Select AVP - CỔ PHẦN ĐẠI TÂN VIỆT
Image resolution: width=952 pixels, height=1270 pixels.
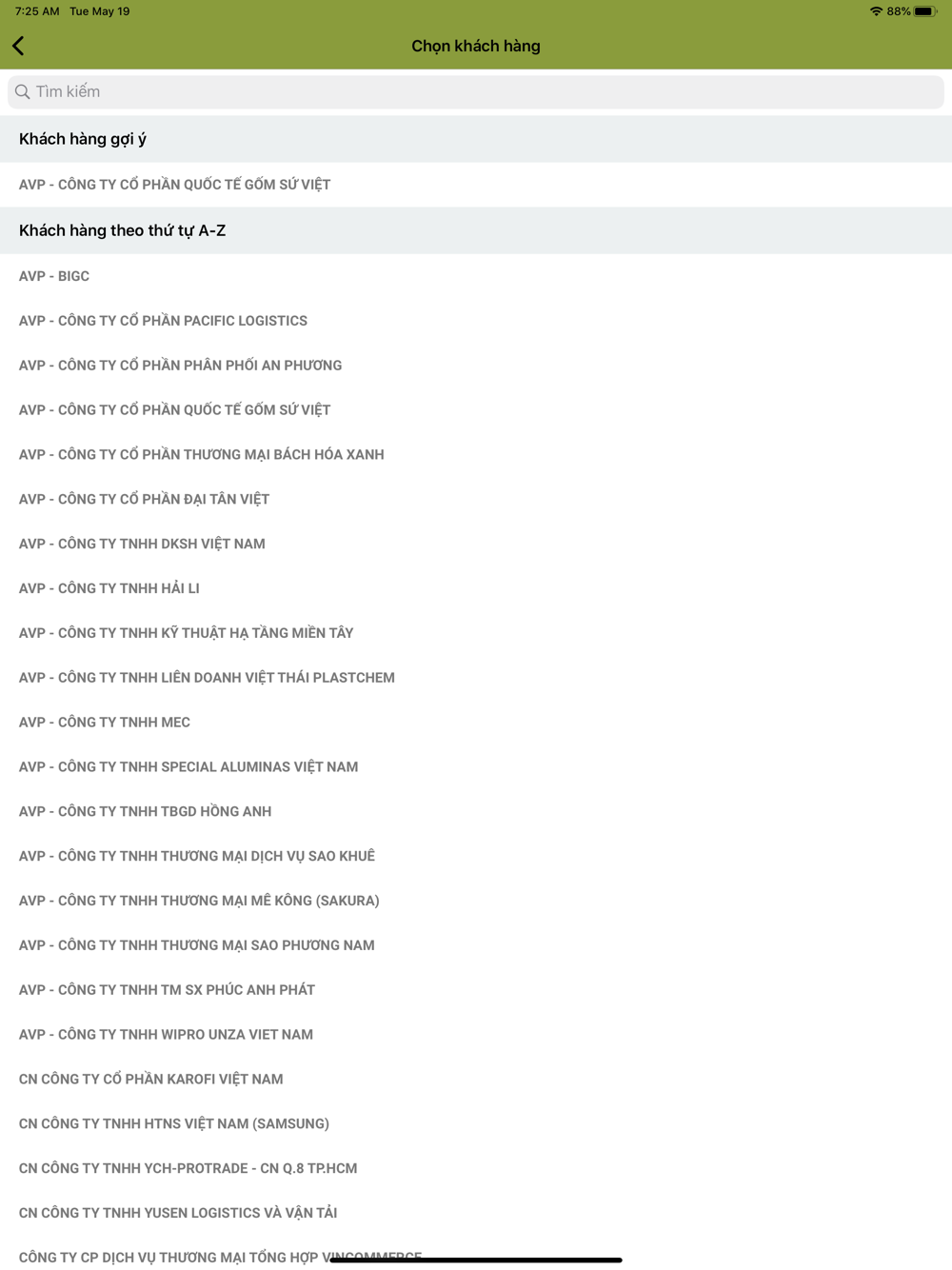(x=476, y=499)
